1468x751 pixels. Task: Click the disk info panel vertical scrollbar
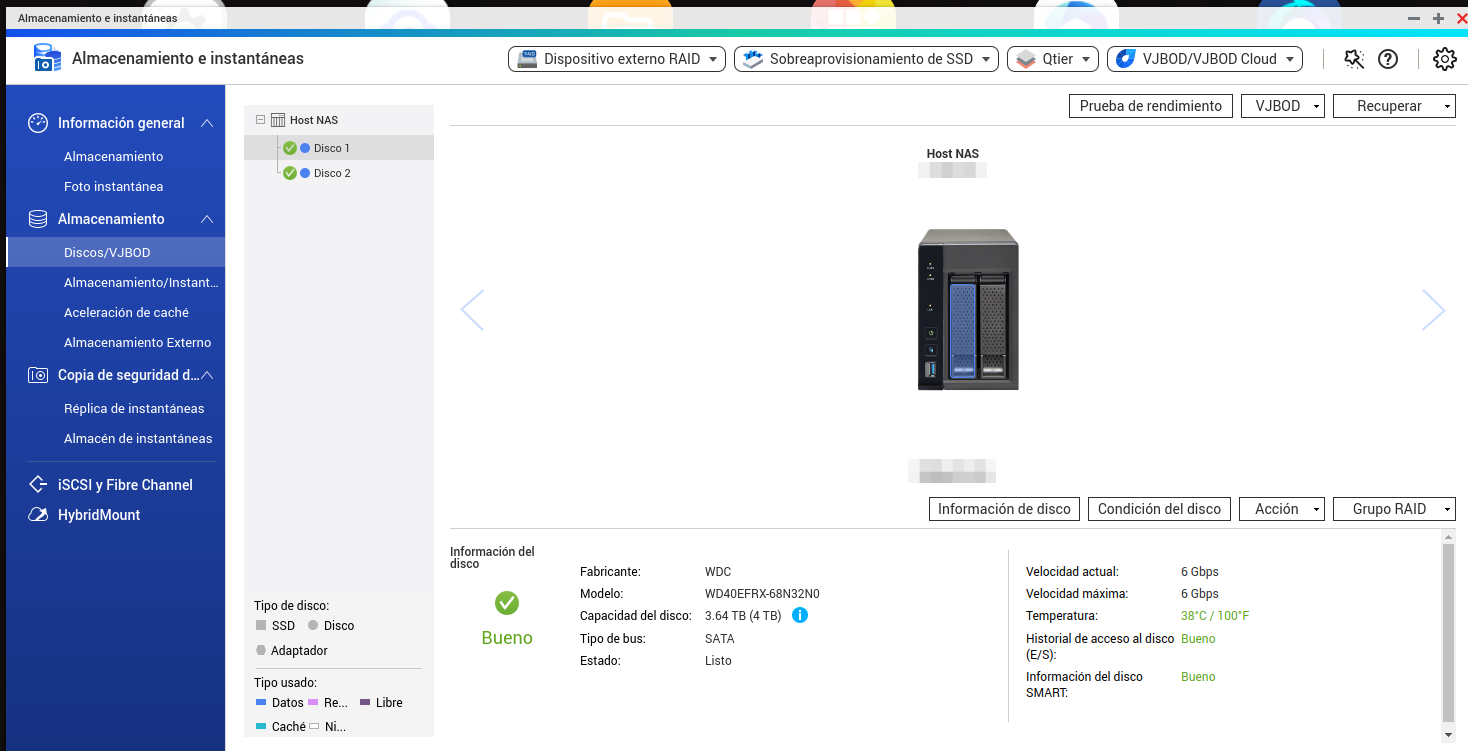(x=1447, y=630)
